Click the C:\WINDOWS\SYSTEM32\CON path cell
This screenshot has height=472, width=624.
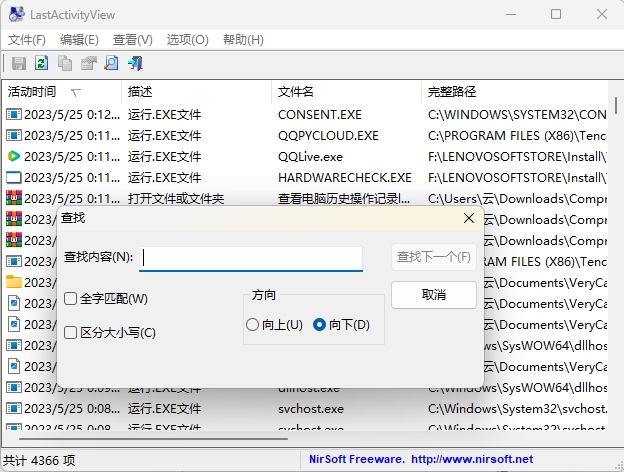(x=517, y=115)
